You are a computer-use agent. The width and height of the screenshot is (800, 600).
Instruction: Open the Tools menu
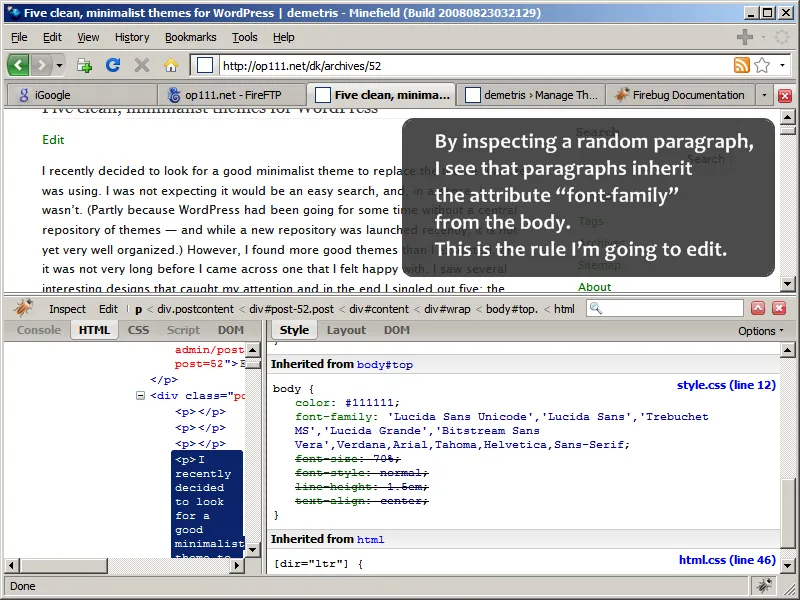[245, 37]
